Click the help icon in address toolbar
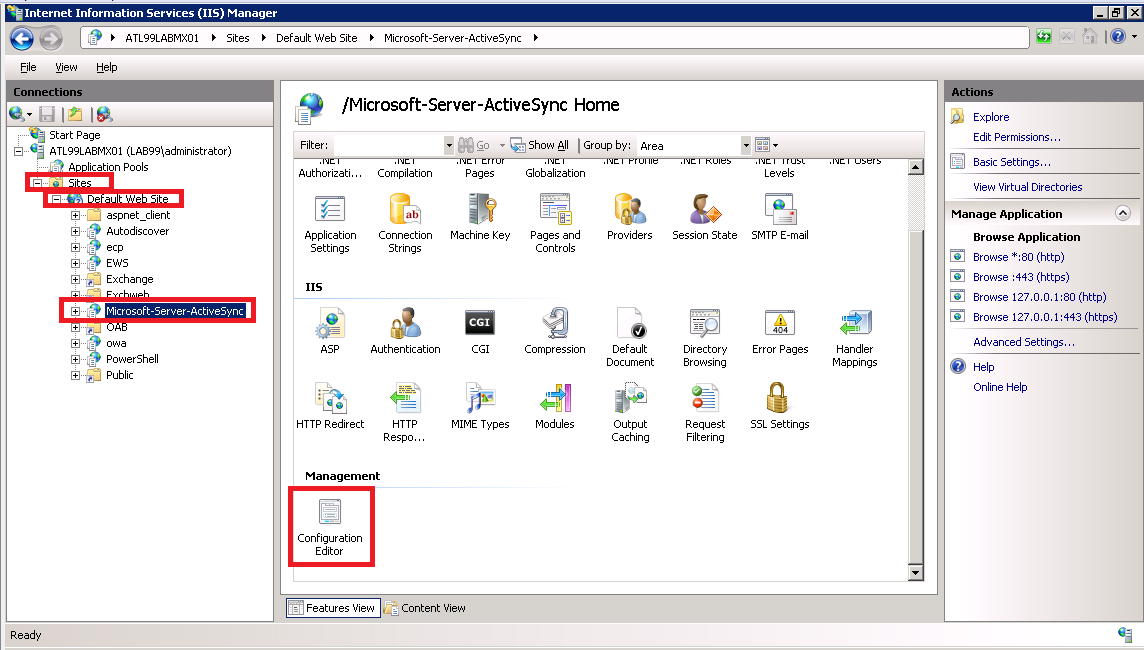 click(1117, 36)
